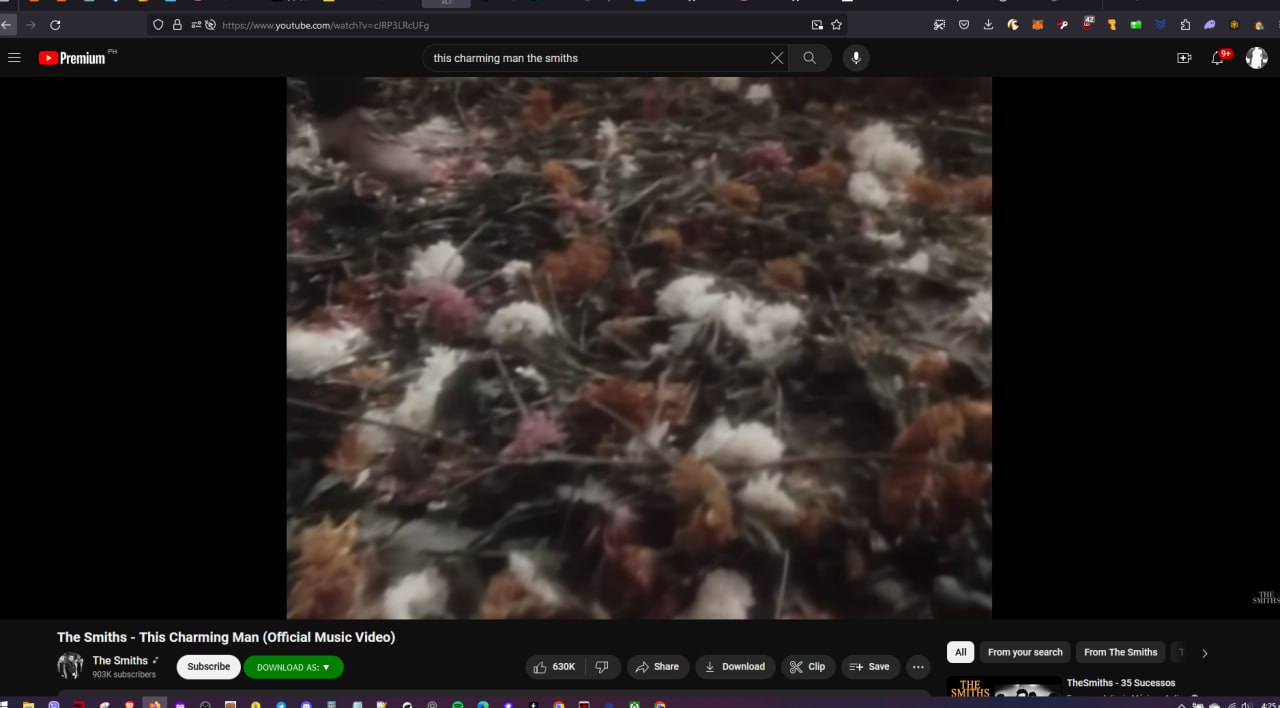Screen dimensions: 1280x708
Task: Open TheSmiths - 35 Sucessos video
Action: [x=1121, y=683]
